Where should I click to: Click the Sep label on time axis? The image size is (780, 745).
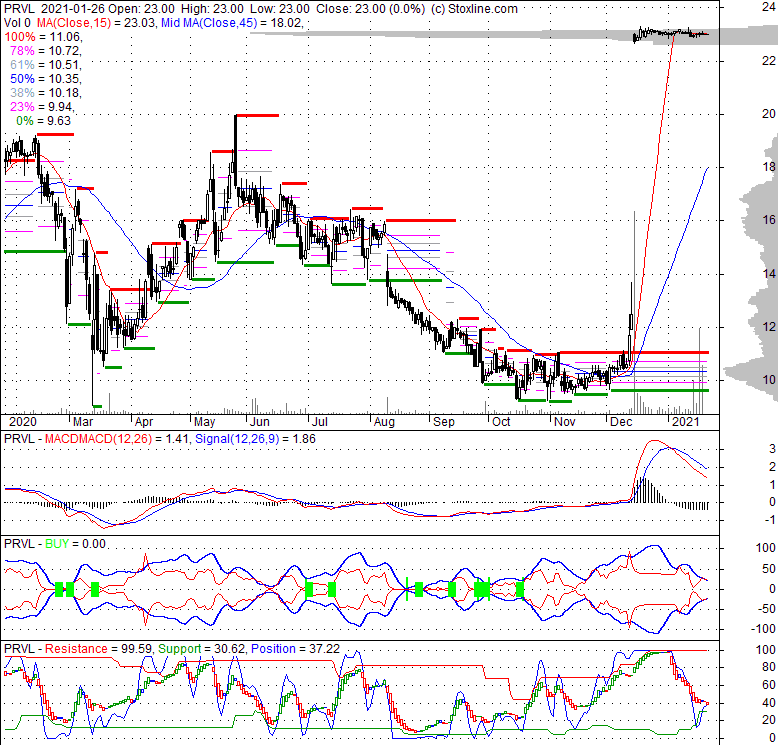[444, 422]
